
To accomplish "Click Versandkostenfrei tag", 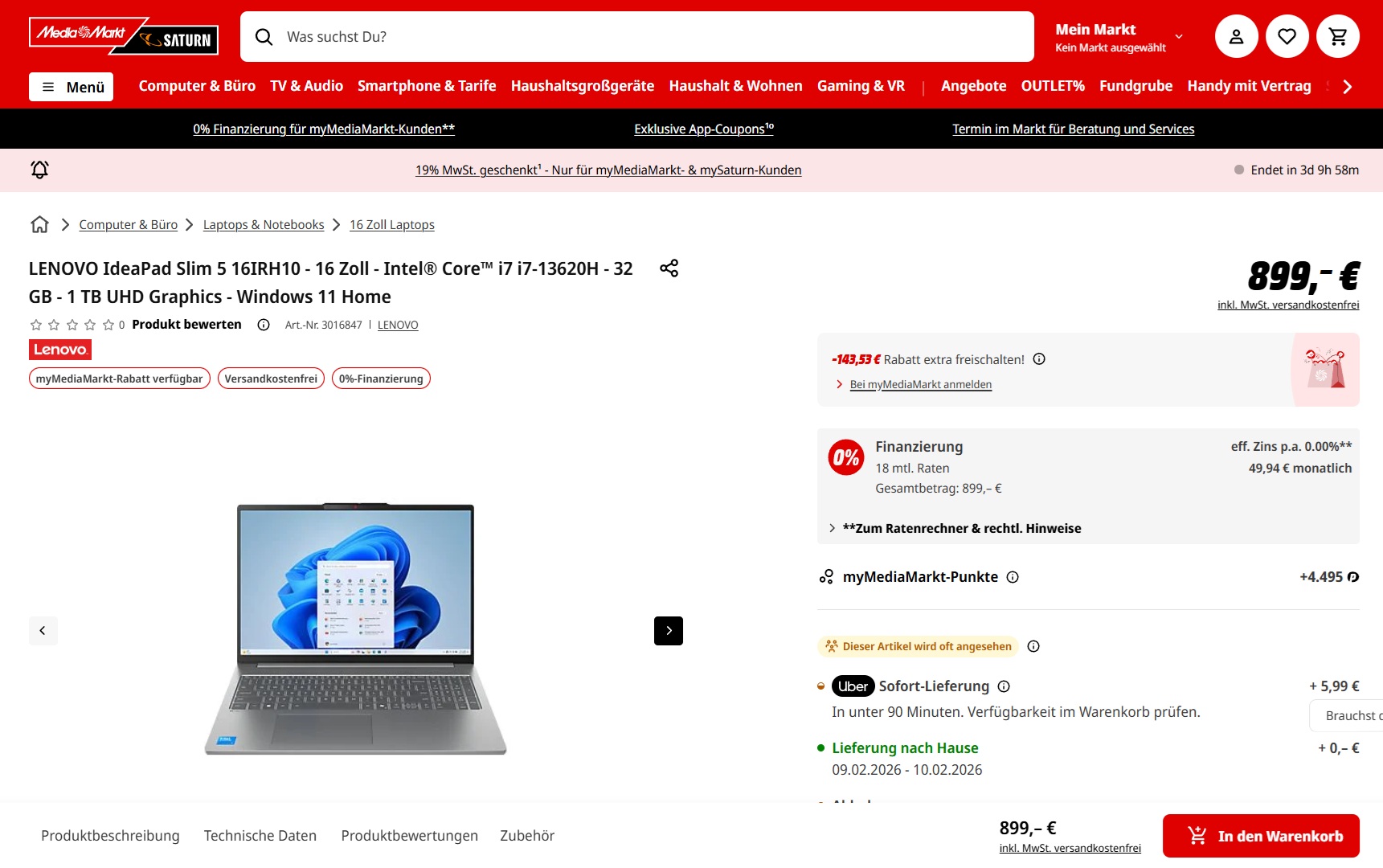I will point(271,379).
